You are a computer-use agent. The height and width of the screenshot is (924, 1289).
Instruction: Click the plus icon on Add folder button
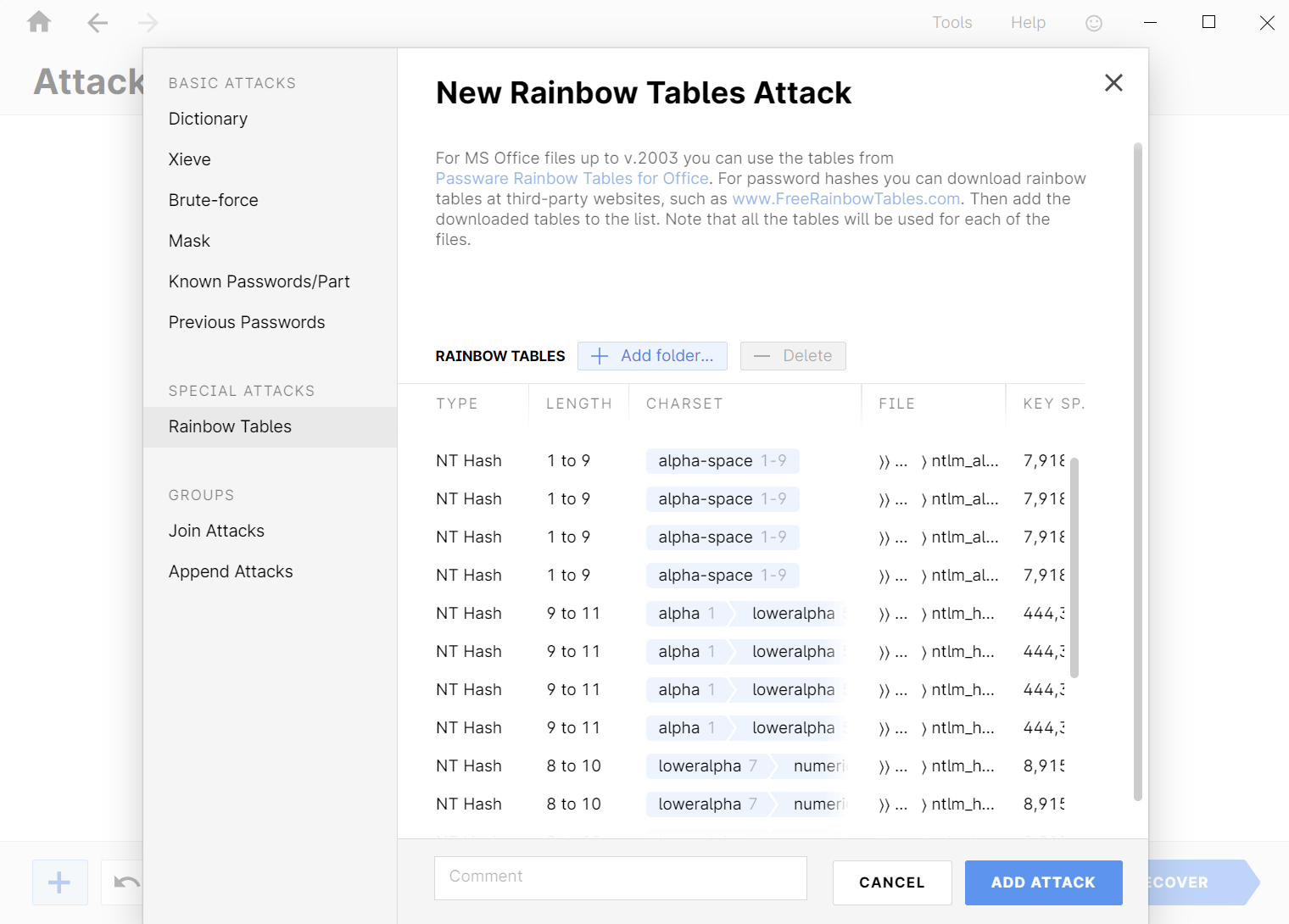600,355
